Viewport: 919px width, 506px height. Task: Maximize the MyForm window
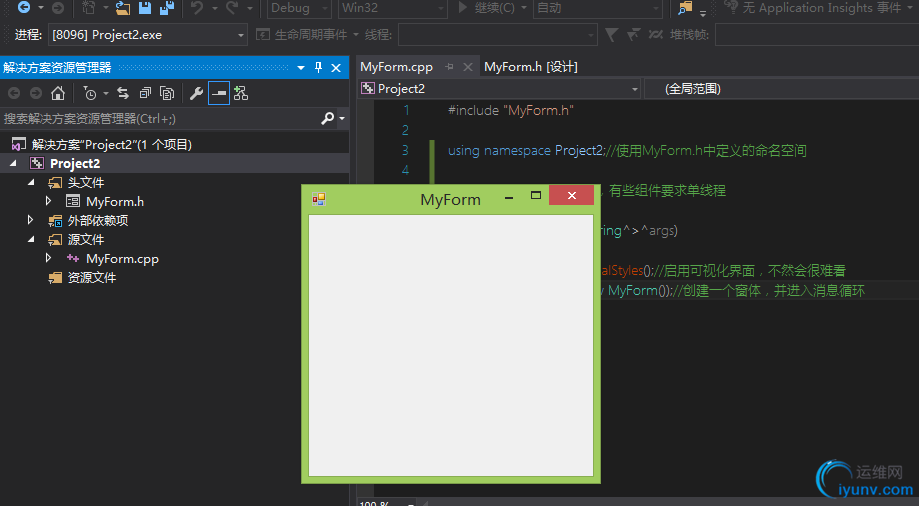(x=536, y=195)
